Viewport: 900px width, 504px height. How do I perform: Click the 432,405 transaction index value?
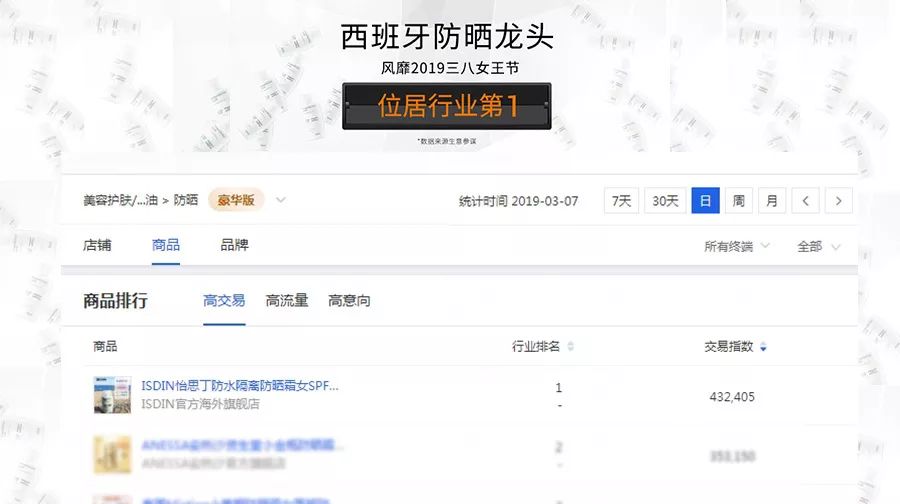tap(732, 397)
